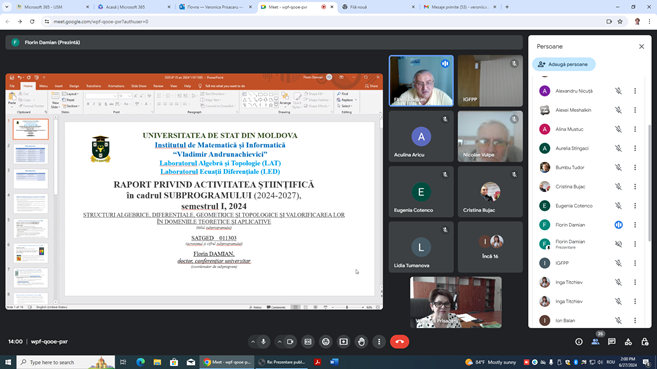Click mic-off icon beside Bumbu Tudor

pos(618,168)
